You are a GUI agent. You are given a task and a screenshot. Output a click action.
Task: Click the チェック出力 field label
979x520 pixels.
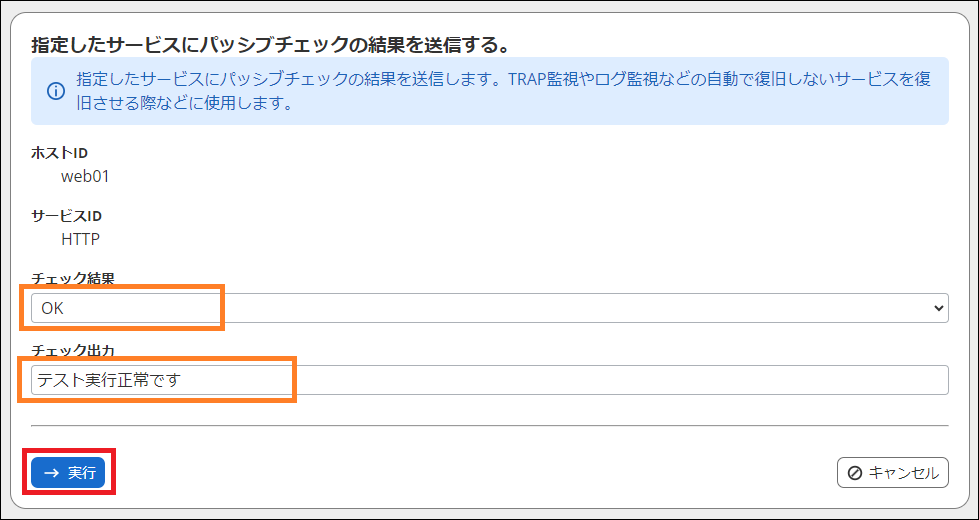[x=73, y=351]
